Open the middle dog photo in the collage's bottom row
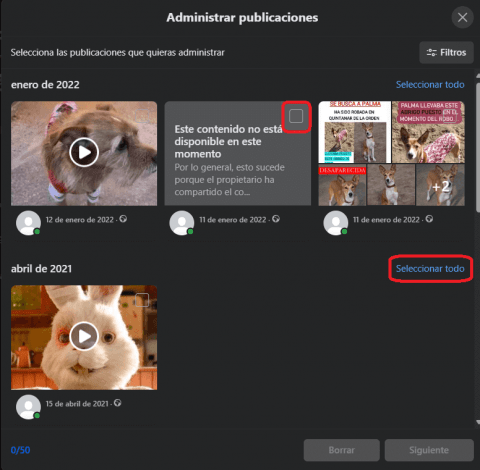Screen dimensions: 480x470 (391, 185)
